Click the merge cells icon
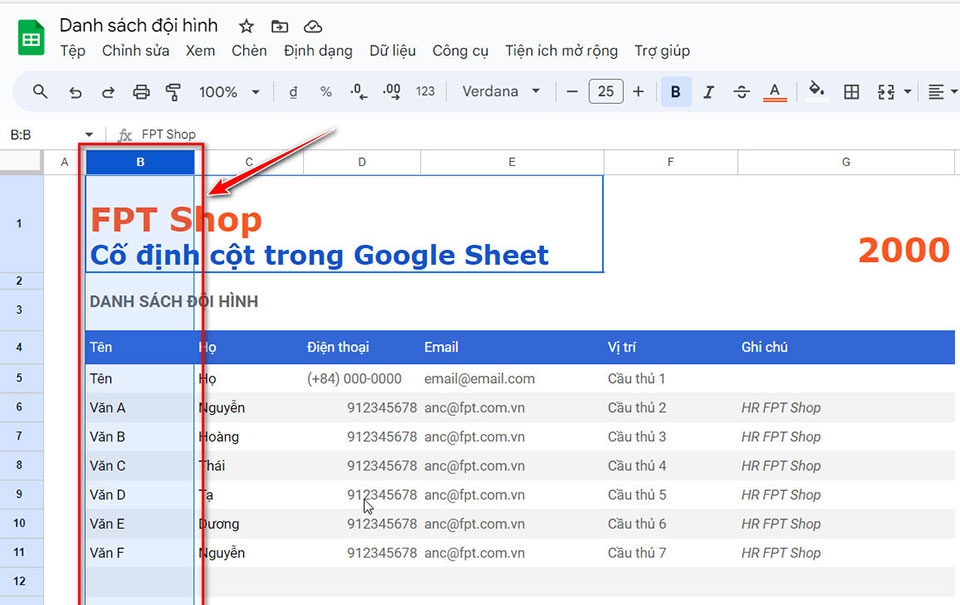The width and height of the screenshot is (960, 605). click(885, 92)
